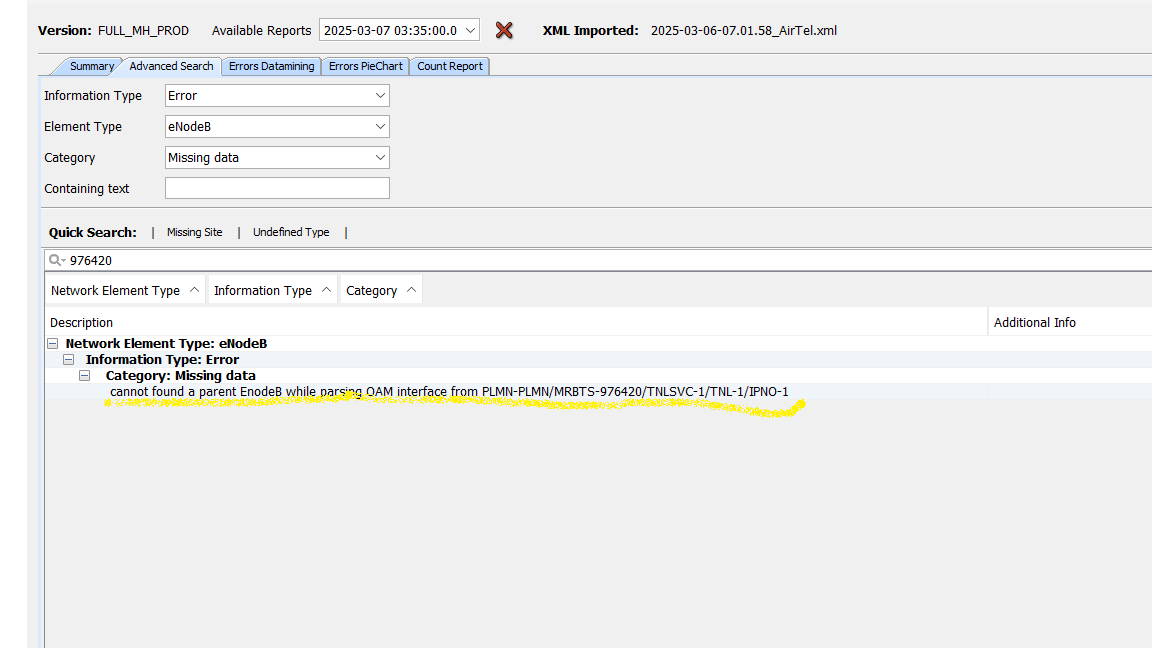Switch to the Summary tab
Viewport: 1152px width, 648px height.
click(x=91, y=66)
